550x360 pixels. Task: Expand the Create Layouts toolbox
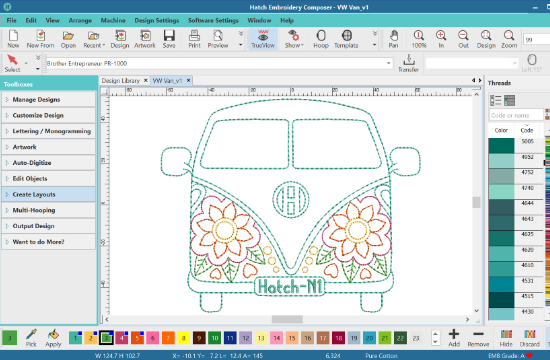pyautogui.click(x=49, y=194)
